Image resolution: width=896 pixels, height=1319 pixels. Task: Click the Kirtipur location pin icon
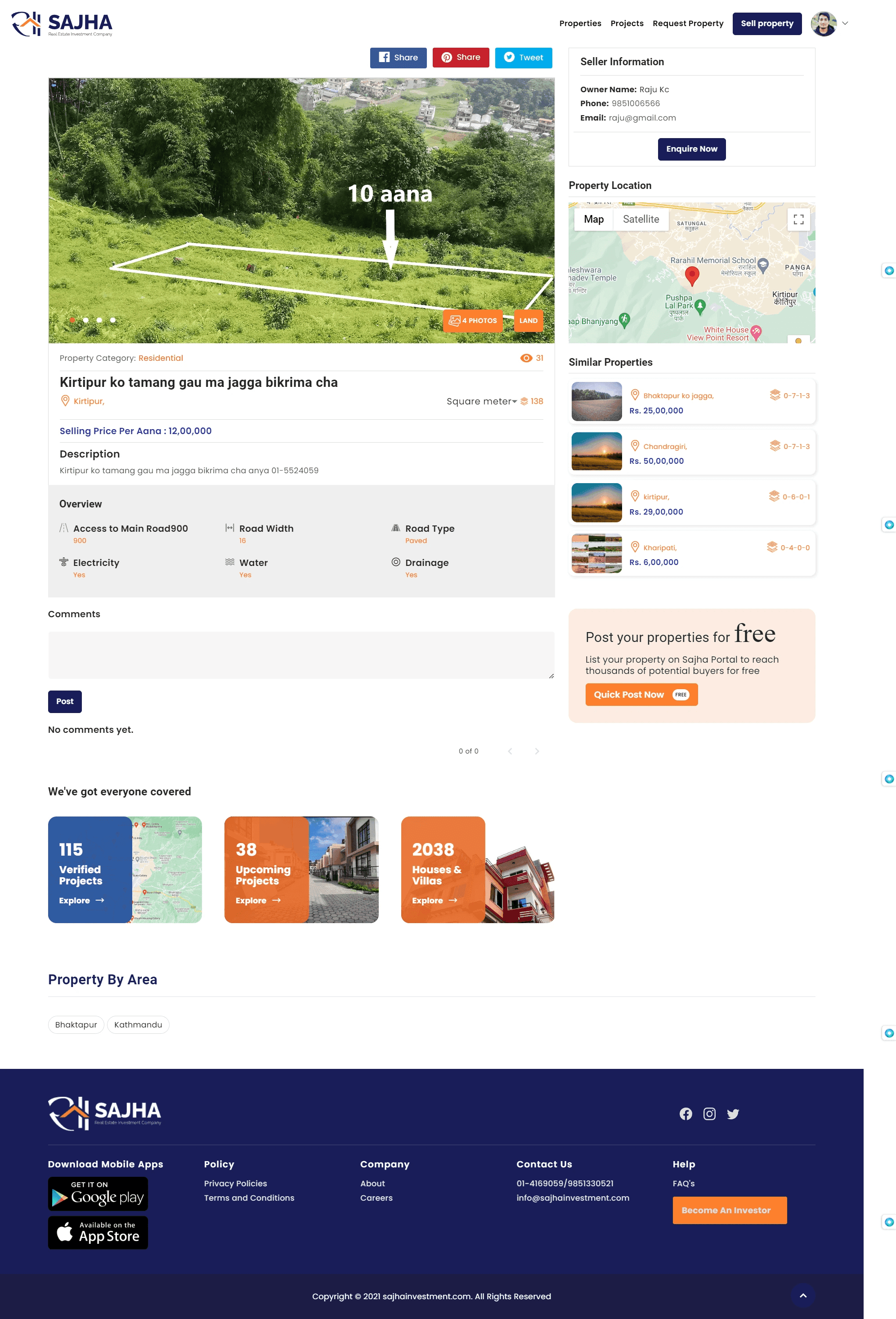coord(65,401)
